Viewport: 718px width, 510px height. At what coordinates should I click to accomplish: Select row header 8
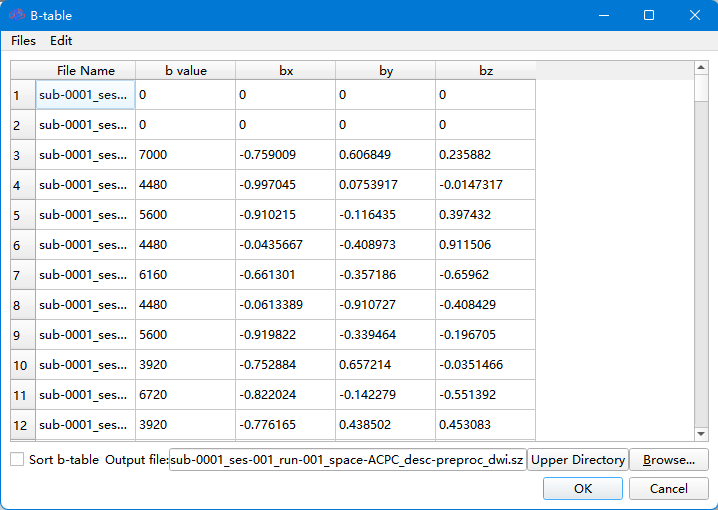pyautogui.click(x=23, y=305)
